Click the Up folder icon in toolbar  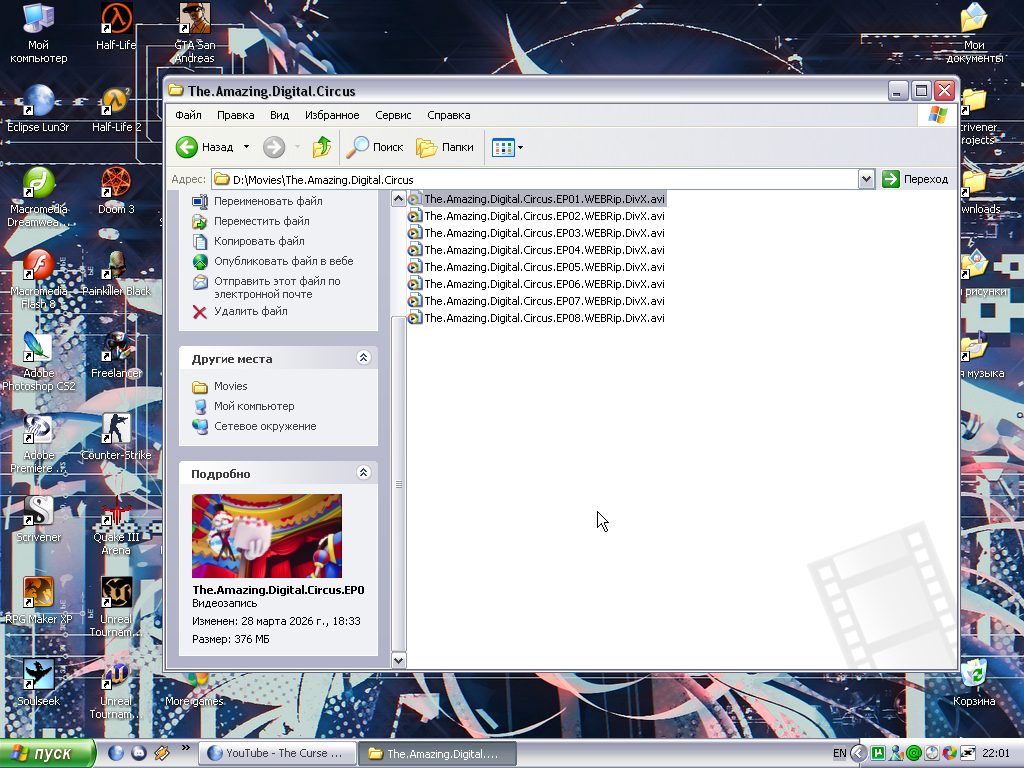321,147
